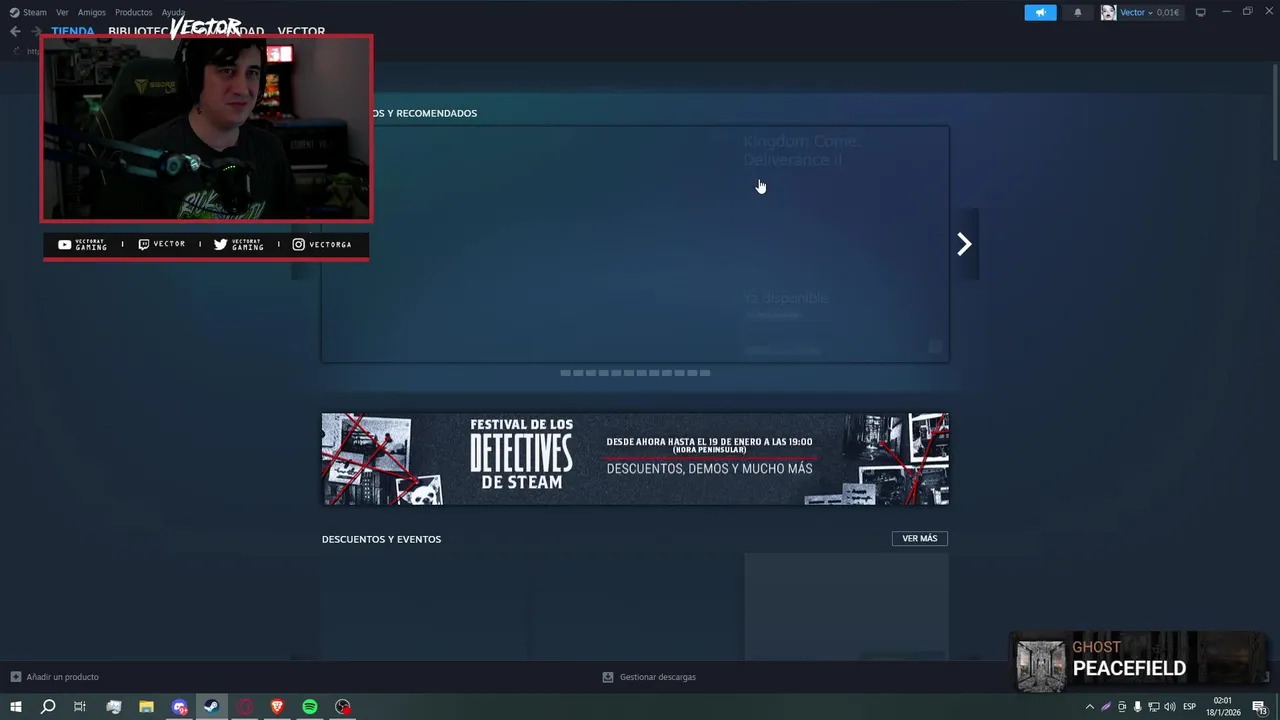Screen dimensions: 1280x720
Task: Click the VER MÁS button
Action: pyautogui.click(x=920, y=538)
